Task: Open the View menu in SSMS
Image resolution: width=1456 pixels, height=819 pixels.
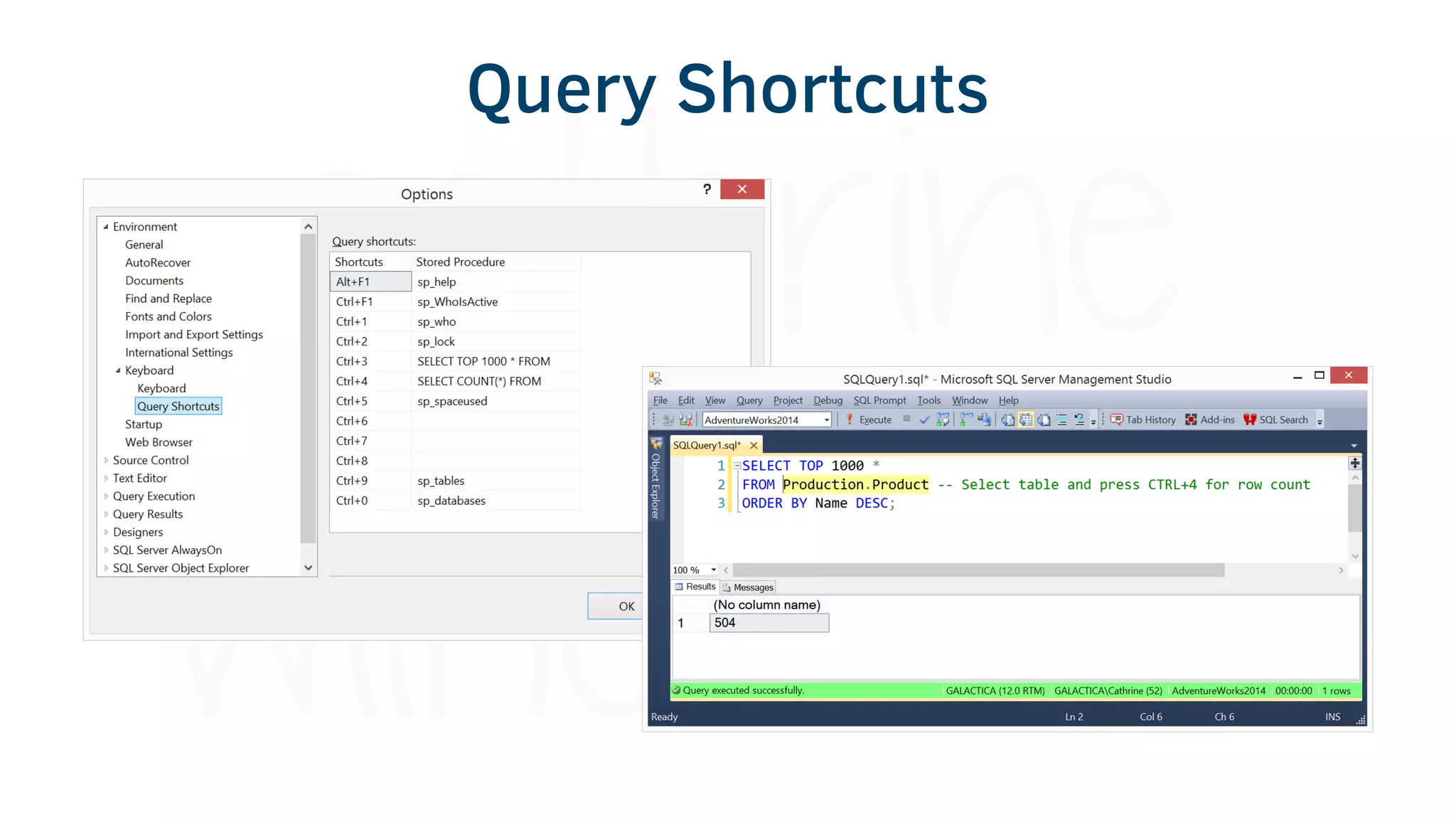Action: 715,400
